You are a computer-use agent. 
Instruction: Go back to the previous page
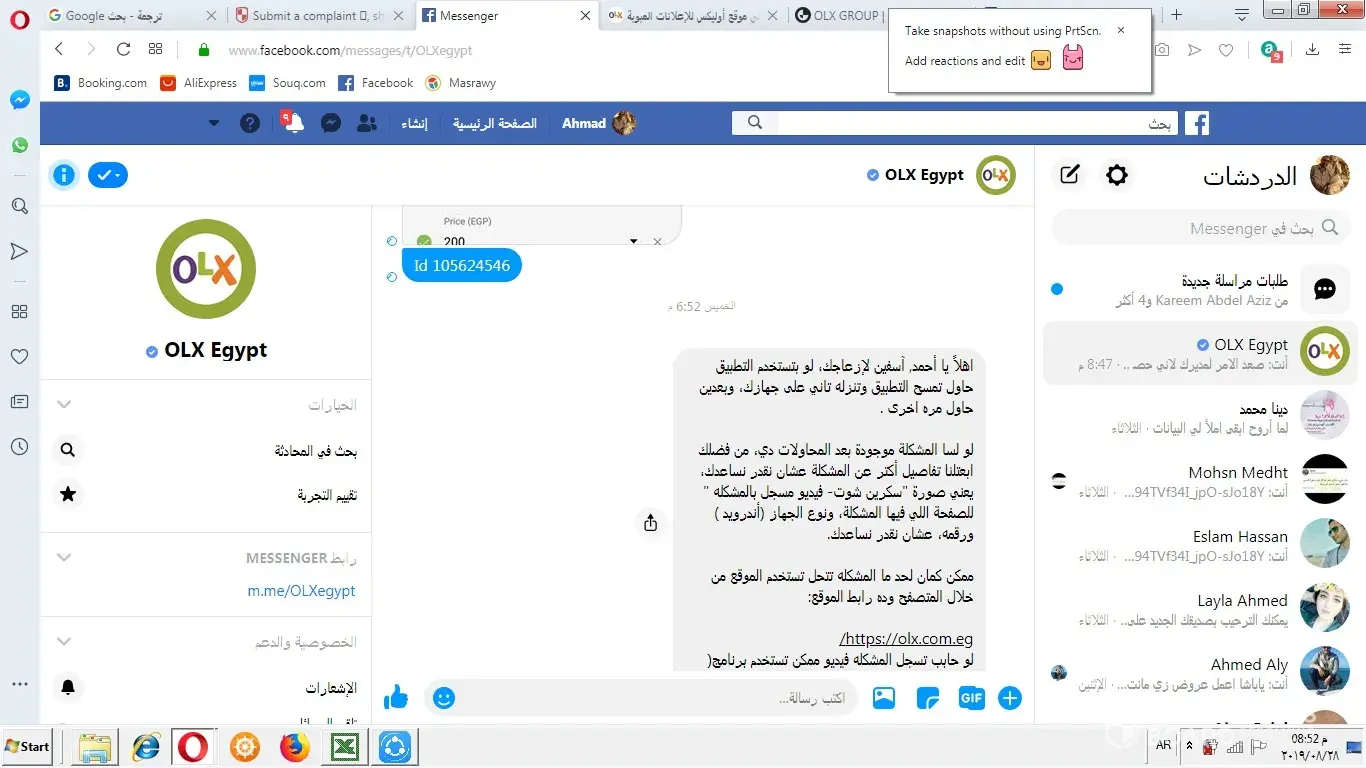[x=59, y=50]
